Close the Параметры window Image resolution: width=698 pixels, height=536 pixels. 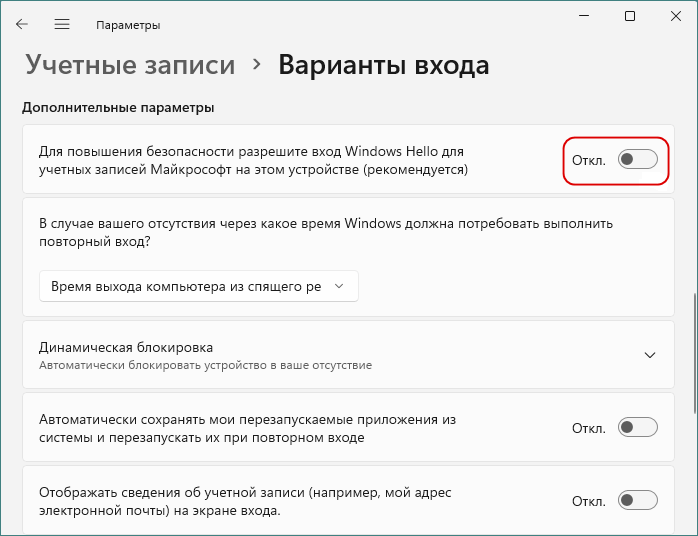(675, 16)
